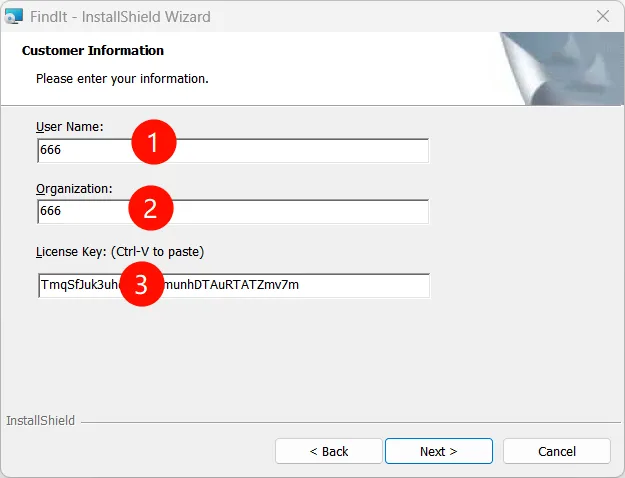
Task: Click the 'Organization:' label
Action: point(74,189)
